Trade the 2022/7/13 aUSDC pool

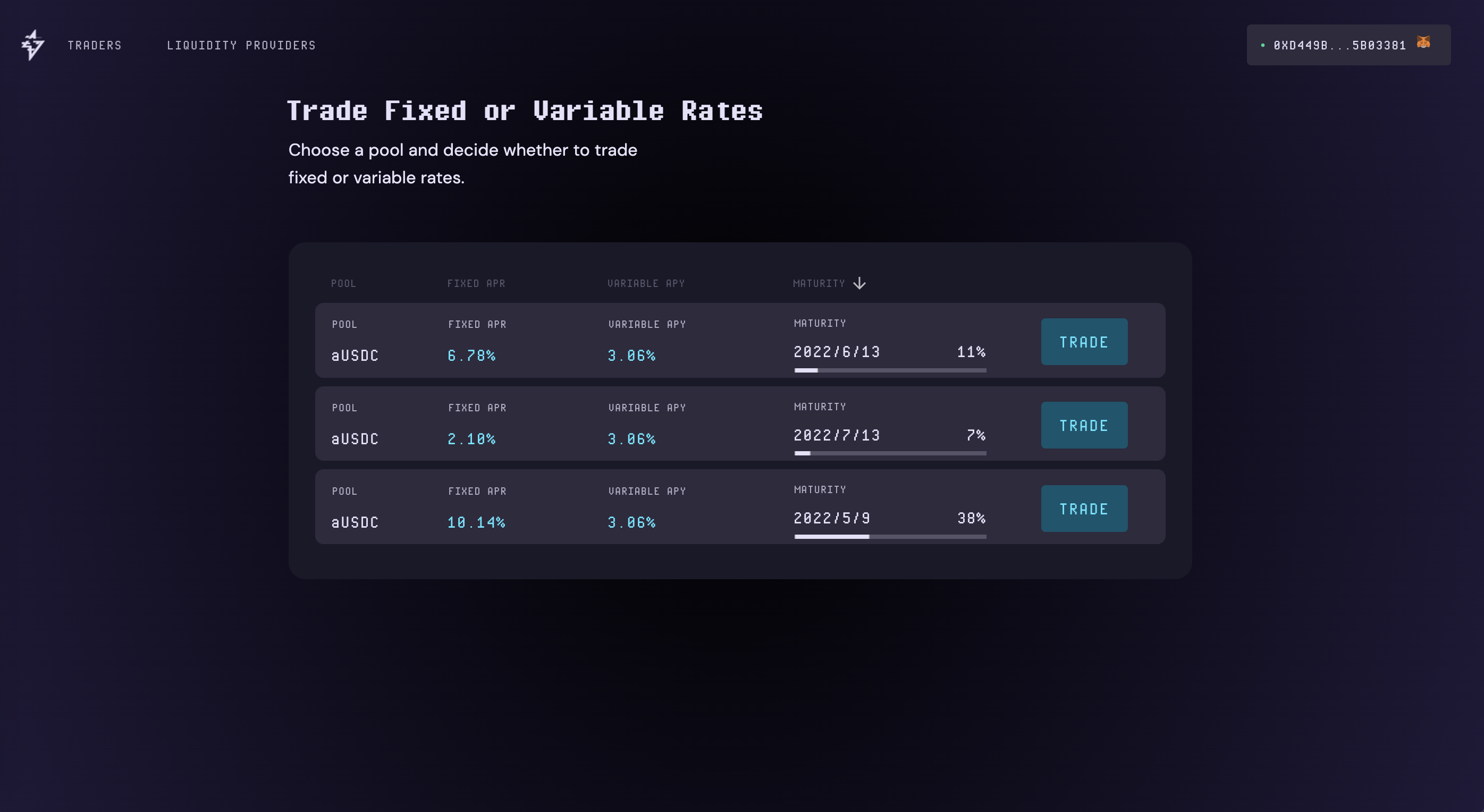1084,426
